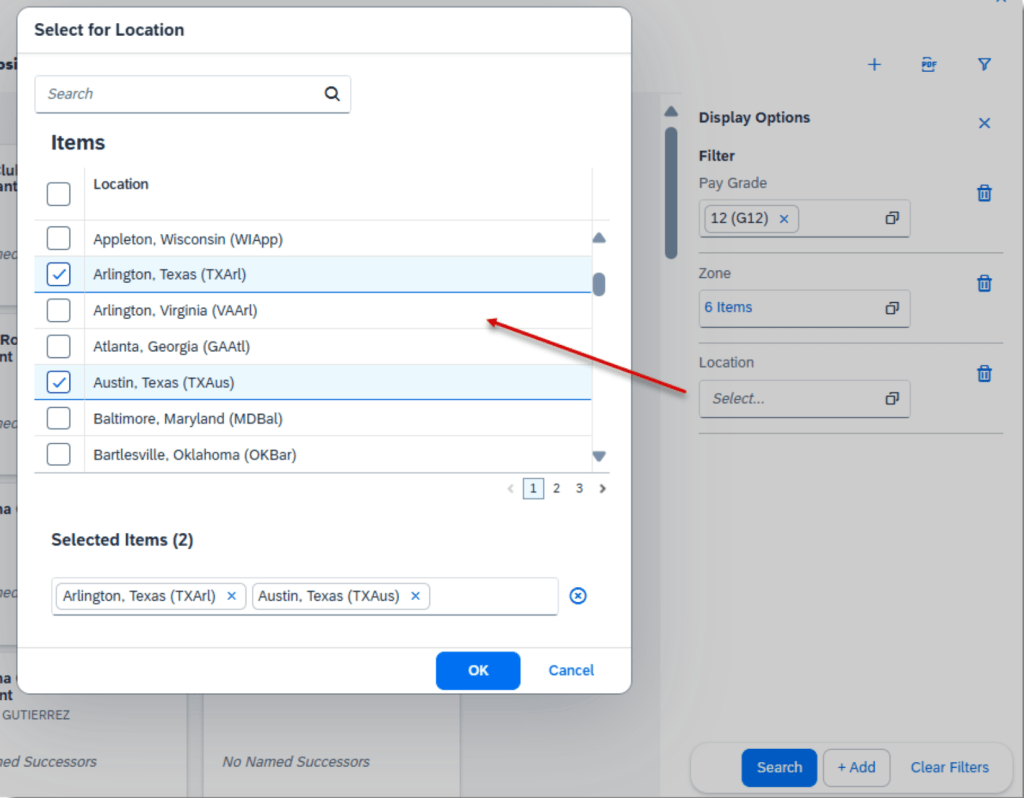Click the search magnifier icon in dialog
Viewport: 1024px width, 798px height.
(x=332, y=94)
